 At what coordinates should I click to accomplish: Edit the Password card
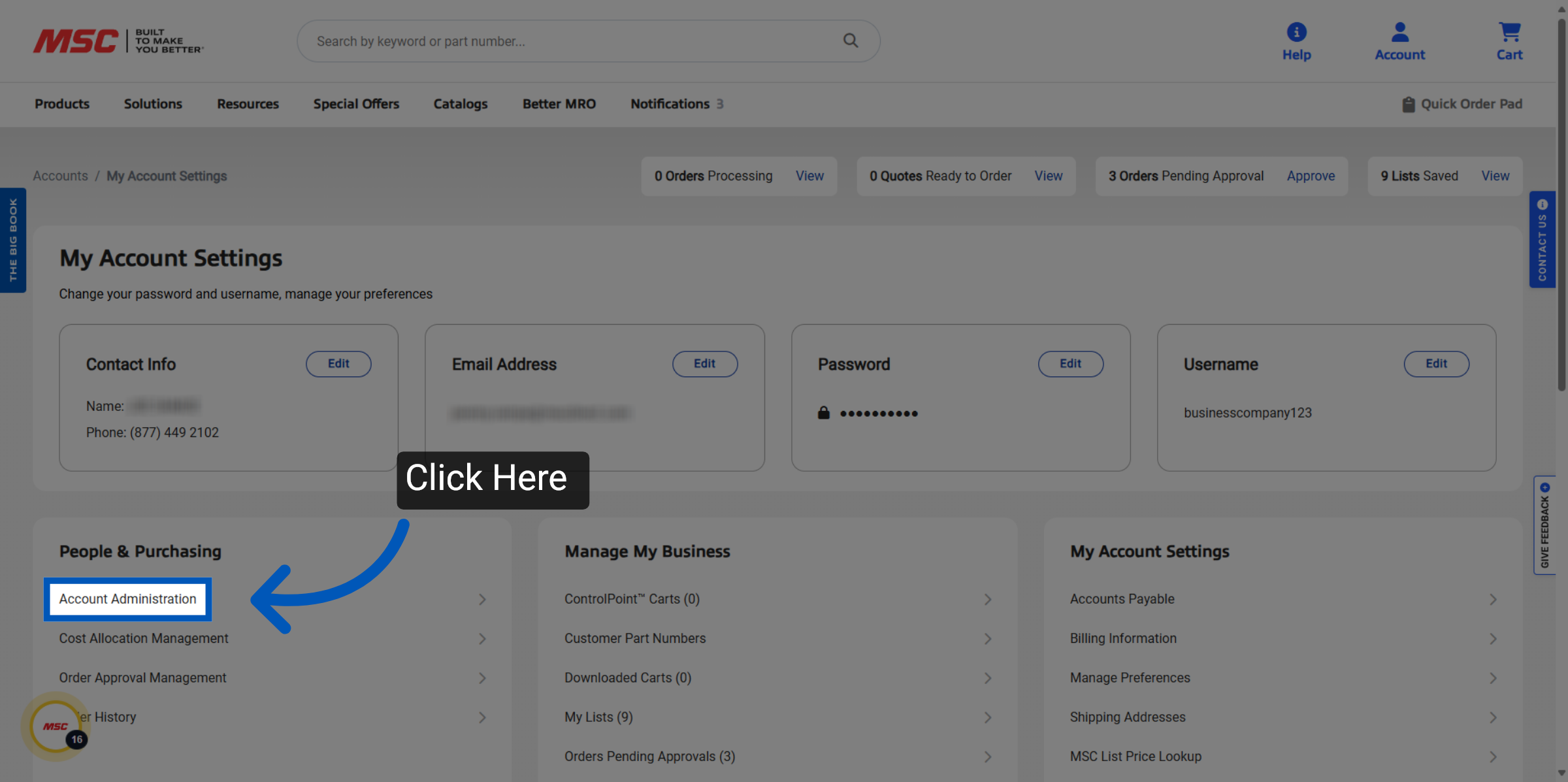click(1071, 364)
